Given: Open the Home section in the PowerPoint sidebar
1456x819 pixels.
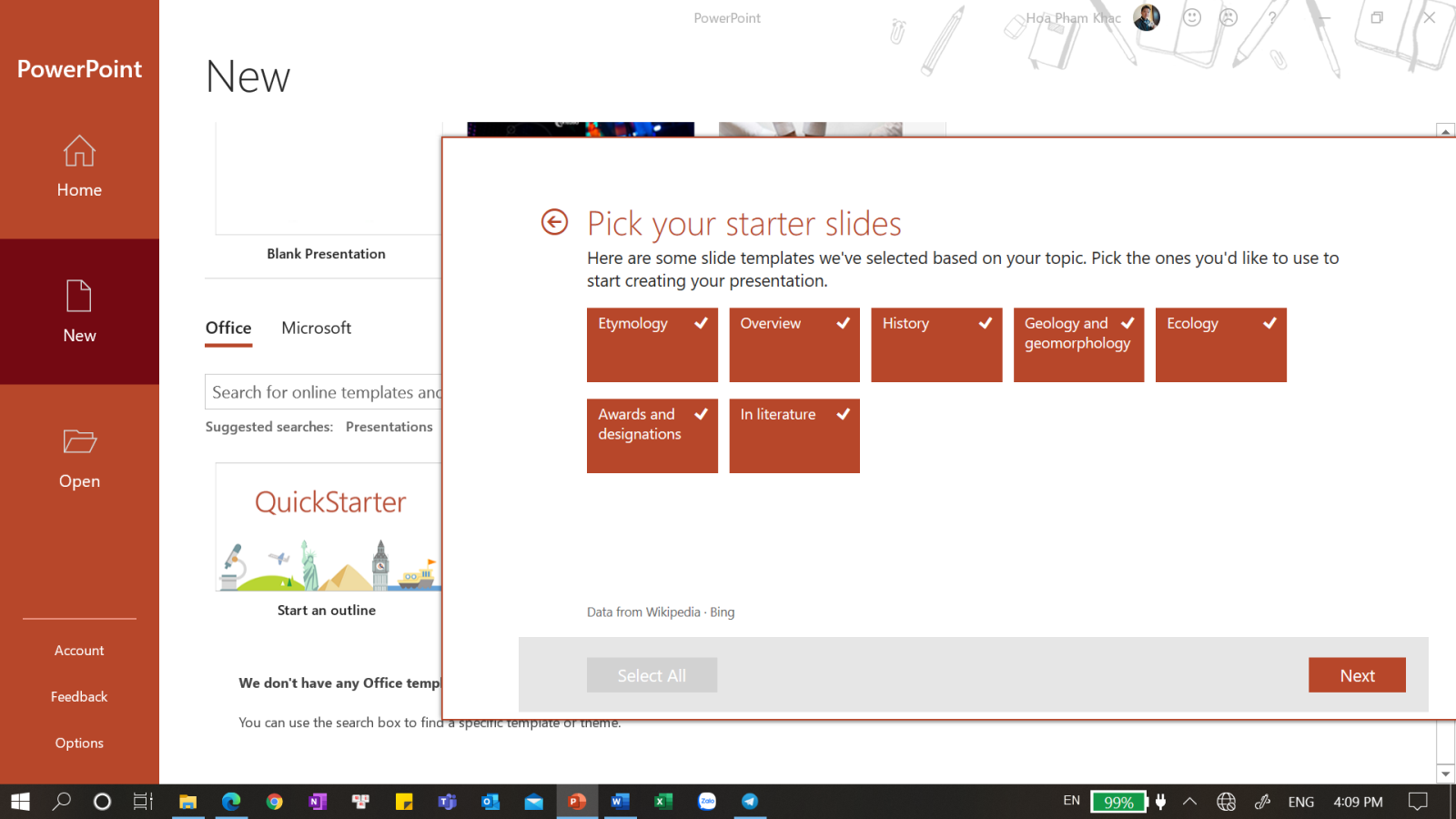Looking at the screenshot, I should click(x=79, y=168).
